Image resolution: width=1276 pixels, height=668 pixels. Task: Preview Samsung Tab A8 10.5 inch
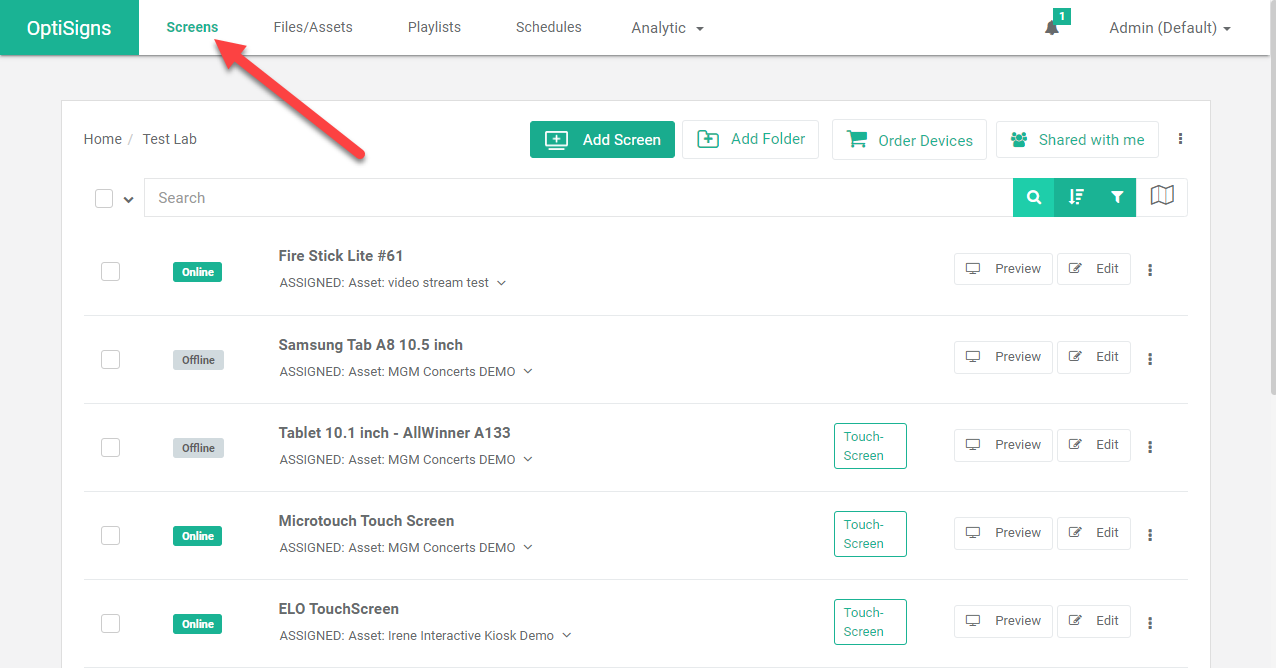click(1003, 357)
